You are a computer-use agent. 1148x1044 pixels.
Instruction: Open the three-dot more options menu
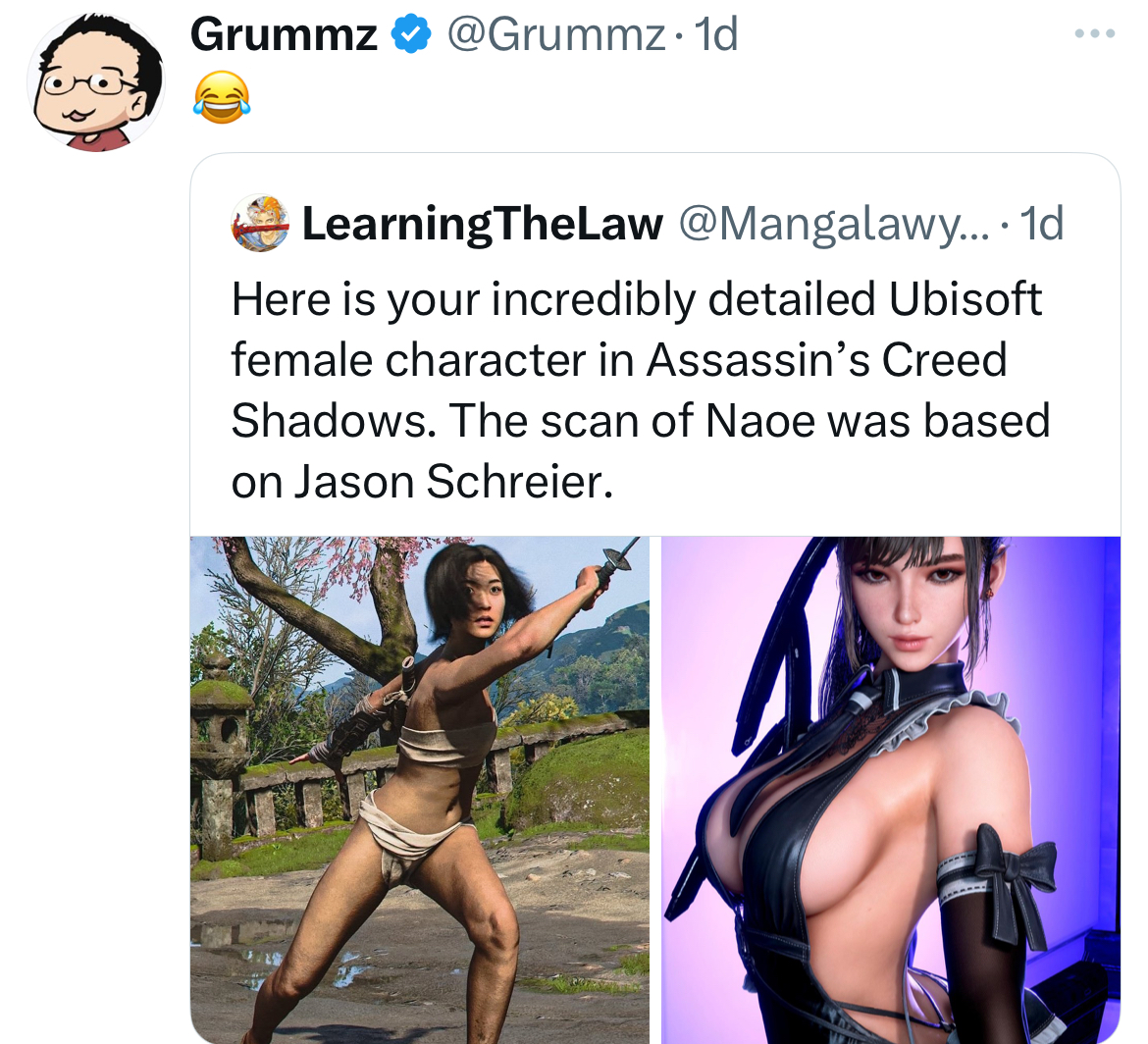coord(1095,33)
